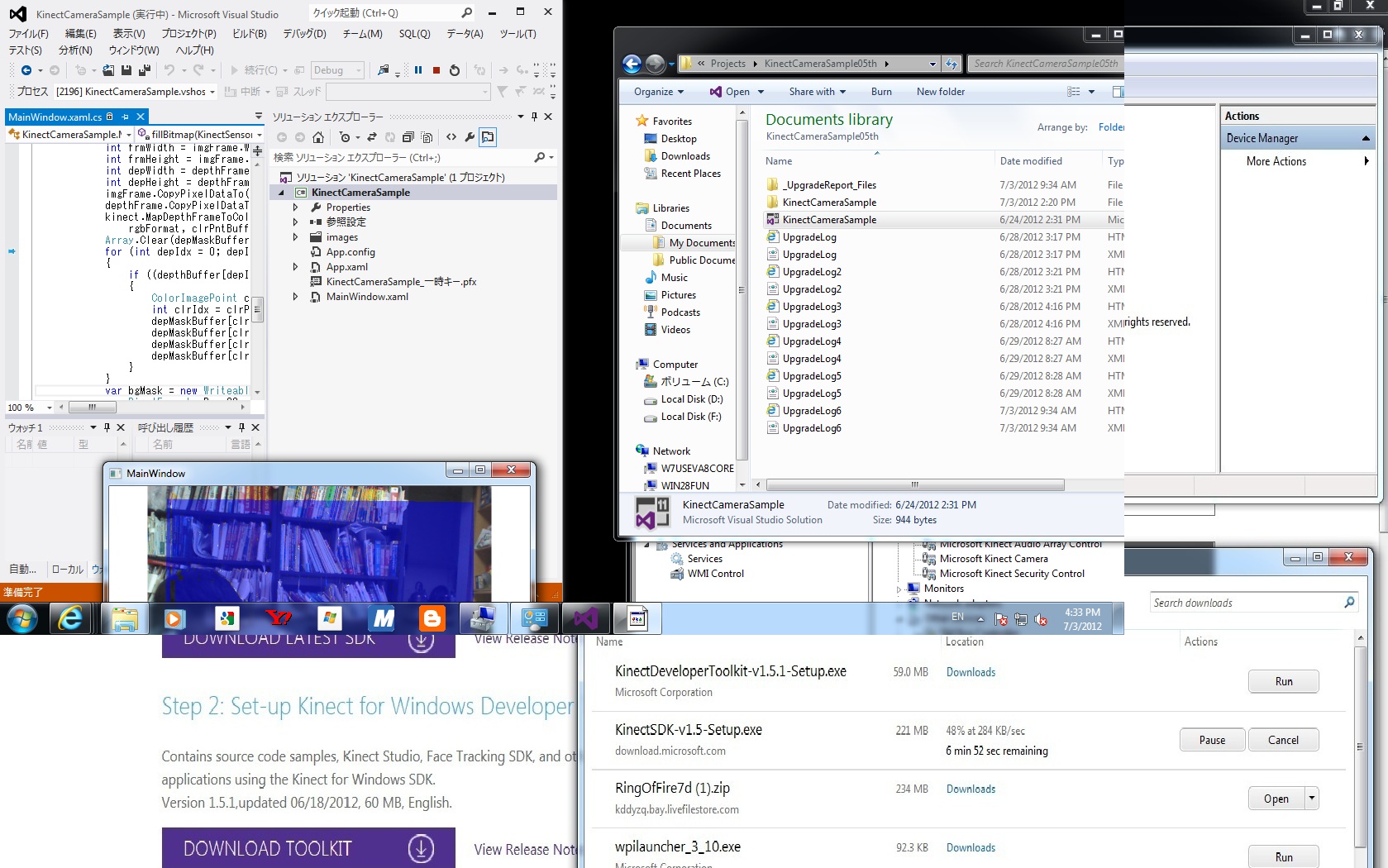Toggle pin on MainWindow.xaml.cs tab
1388x868 pixels.
[126, 117]
